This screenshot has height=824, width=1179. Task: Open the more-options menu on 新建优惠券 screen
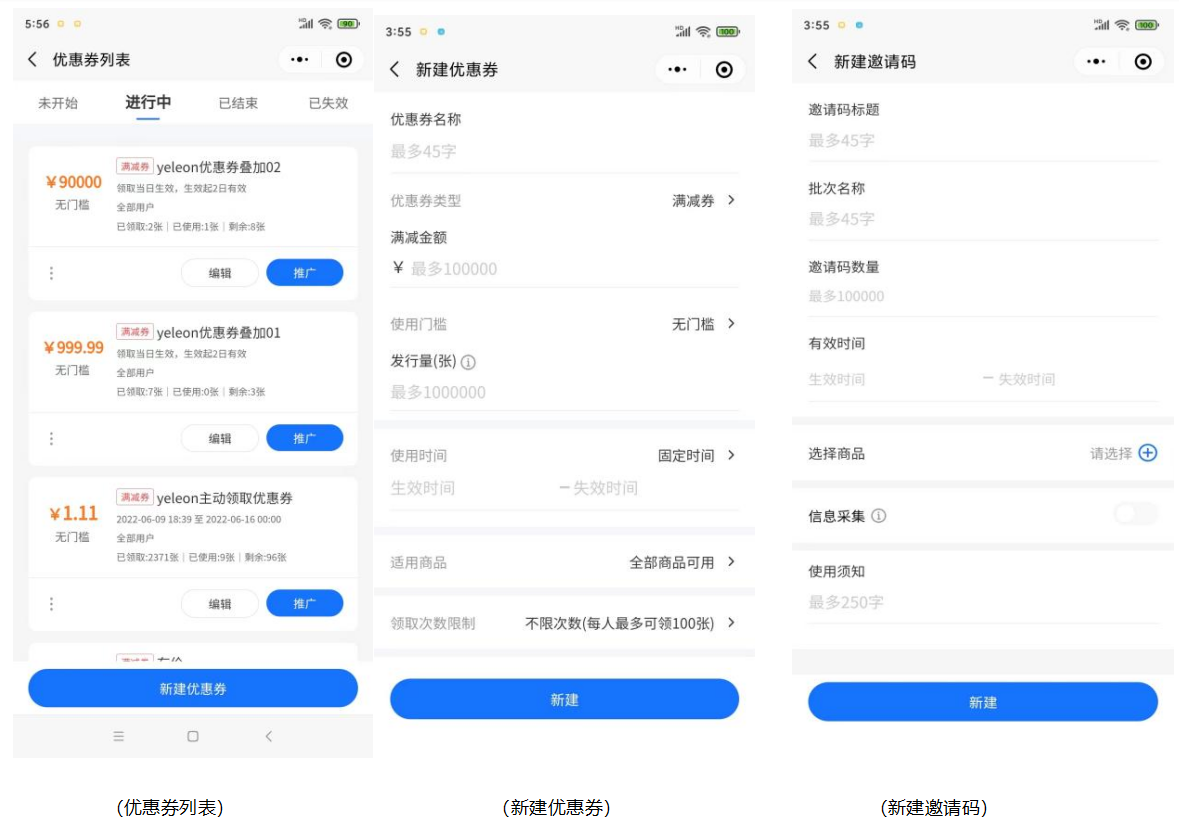pyautogui.click(x=677, y=70)
